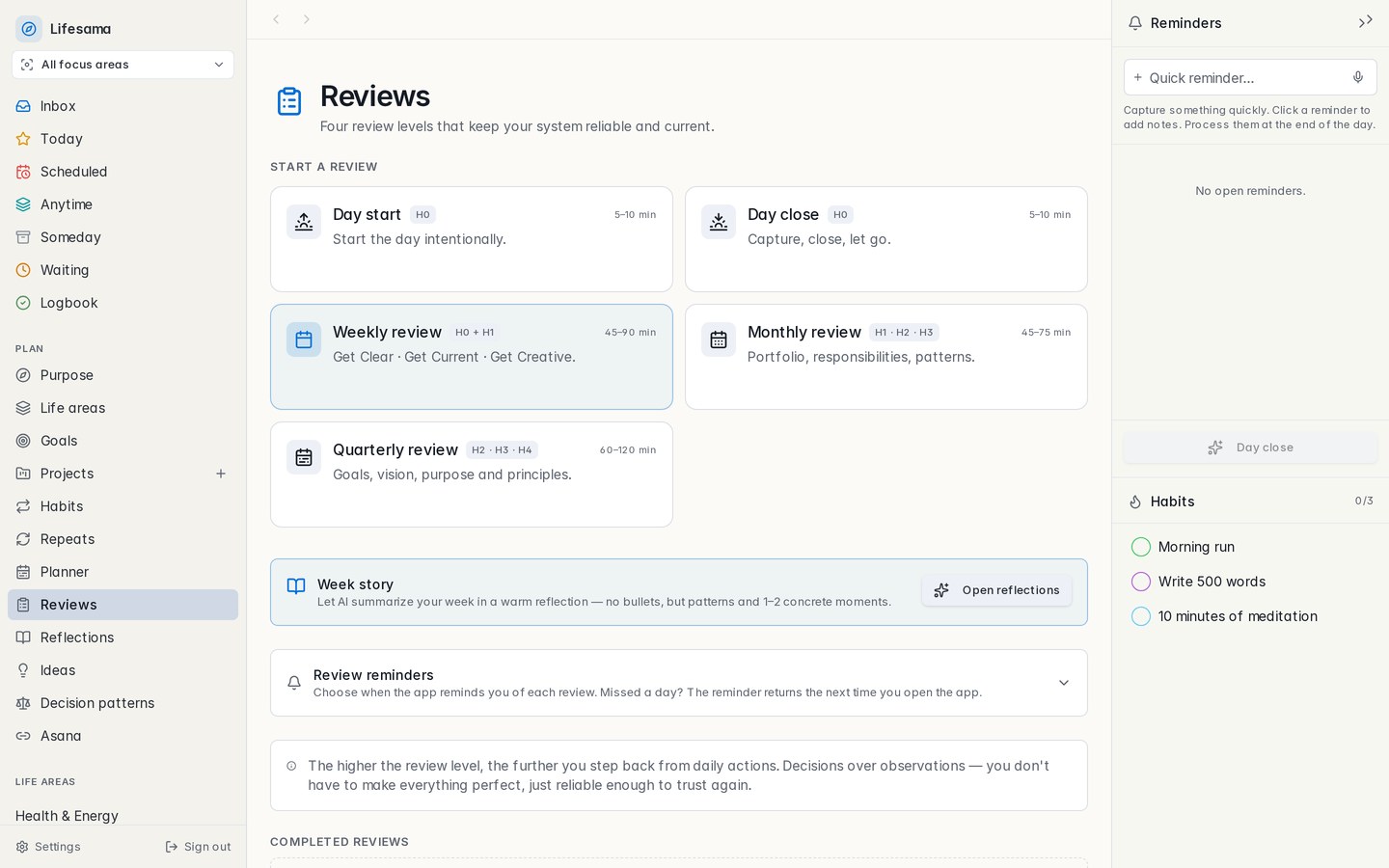Go forward with the right arrow

tap(307, 19)
